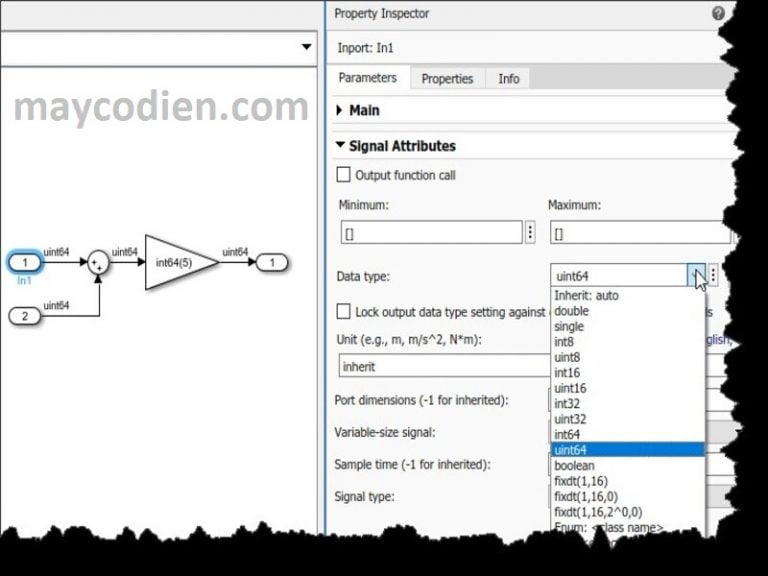Select the outport block numbered 1

(x=271, y=263)
